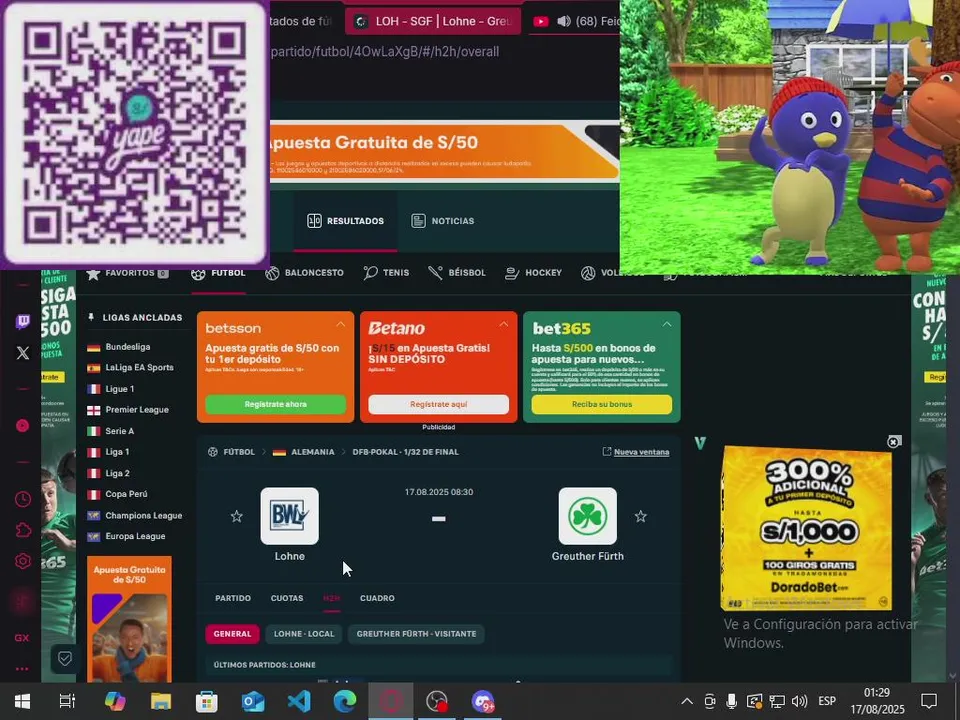960x720 pixels.
Task: Collapse the bet365 ad chevron
Action: [667, 324]
